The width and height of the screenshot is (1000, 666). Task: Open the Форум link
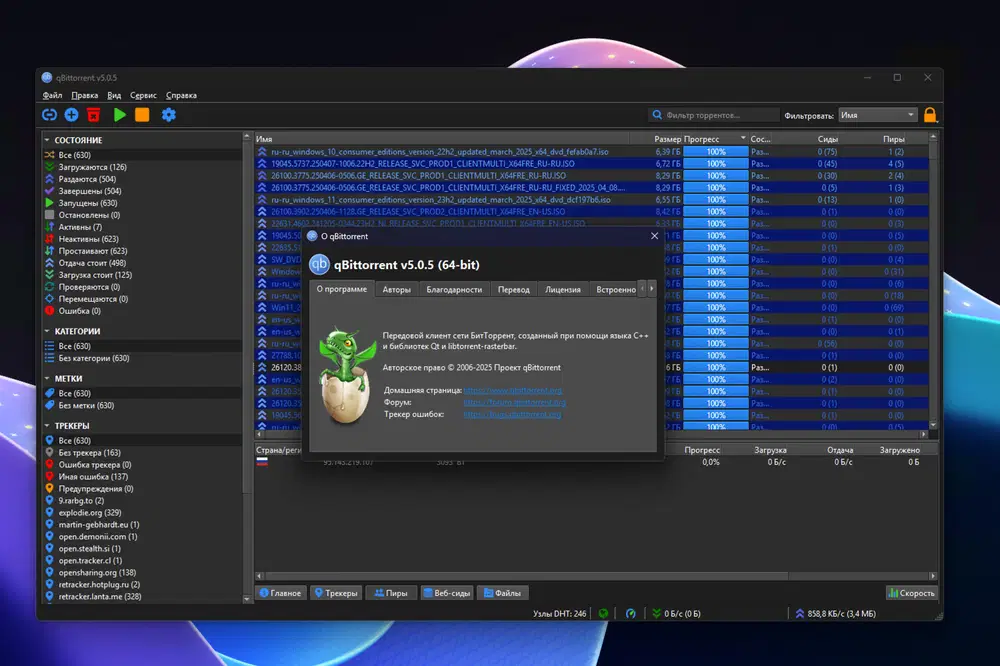pos(515,403)
